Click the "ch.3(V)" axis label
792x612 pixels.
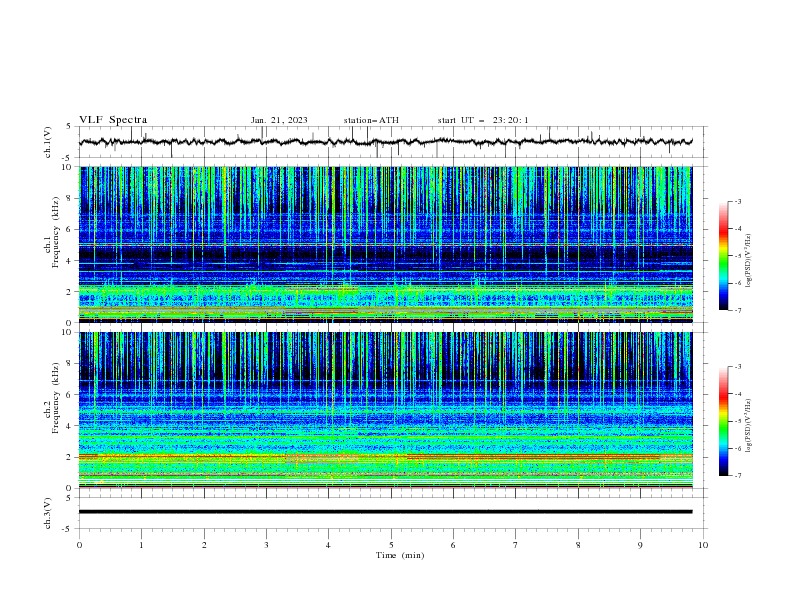point(48,513)
